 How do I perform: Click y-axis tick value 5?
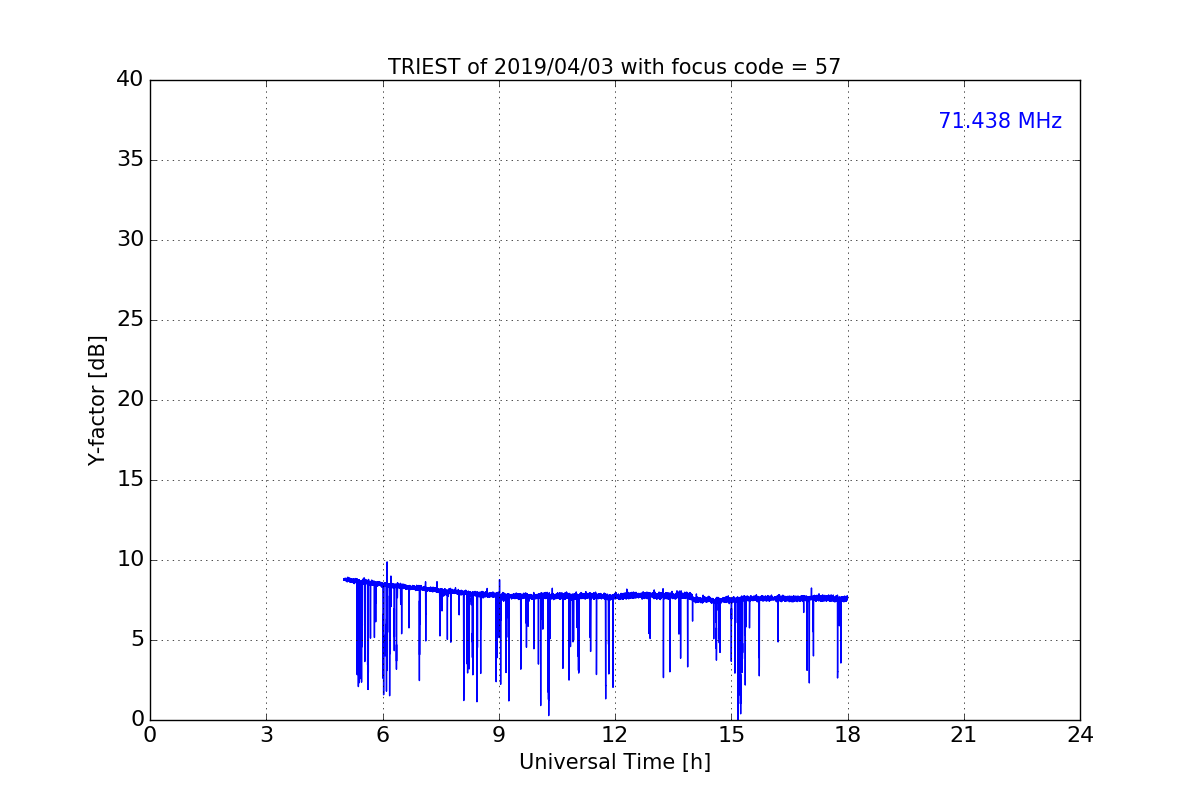pyautogui.click(x=137, y=640)
